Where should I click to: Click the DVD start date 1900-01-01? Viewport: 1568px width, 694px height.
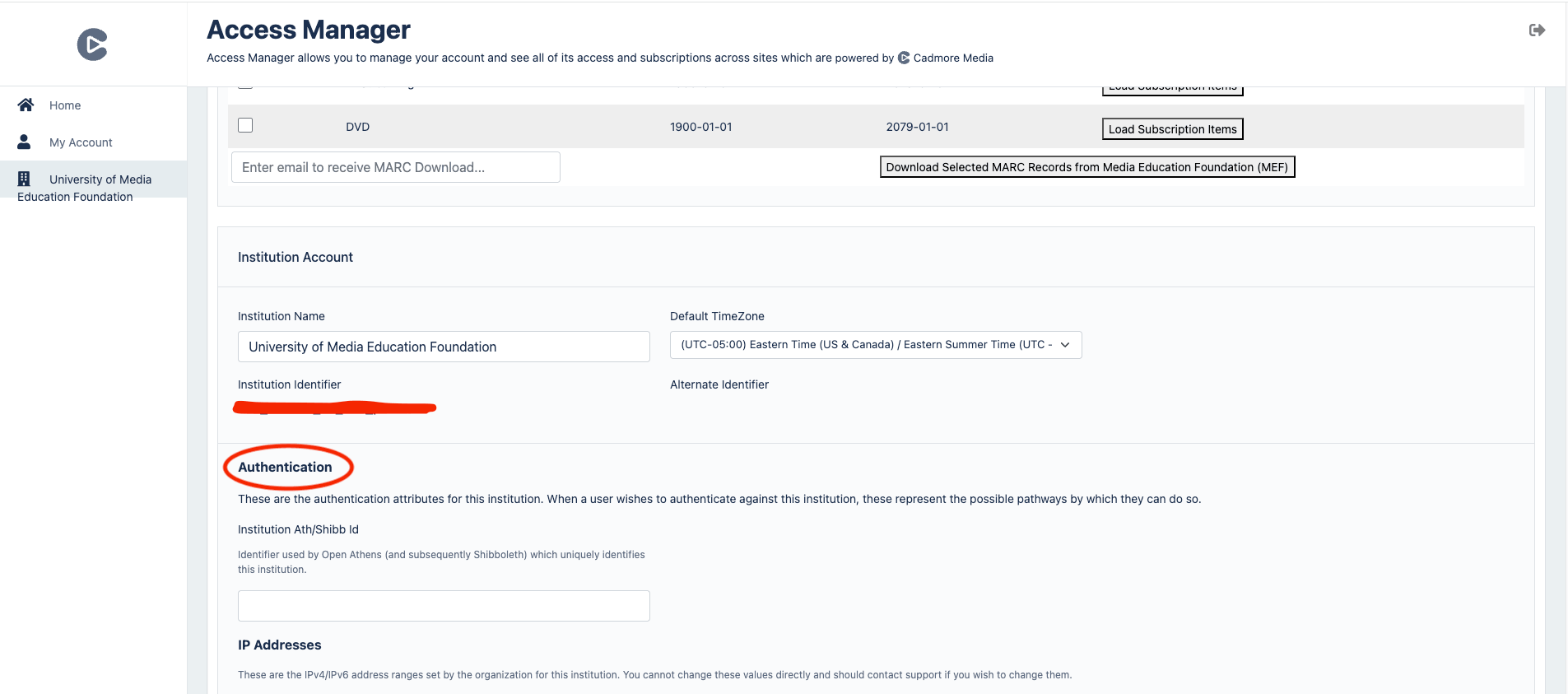pyautogui.click(x=700, y=127)
